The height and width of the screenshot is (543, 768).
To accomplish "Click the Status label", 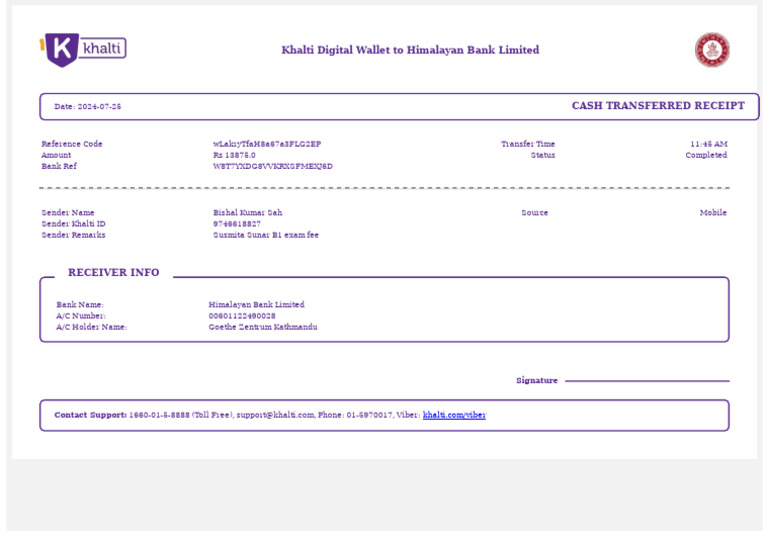I will click(543, 155).
